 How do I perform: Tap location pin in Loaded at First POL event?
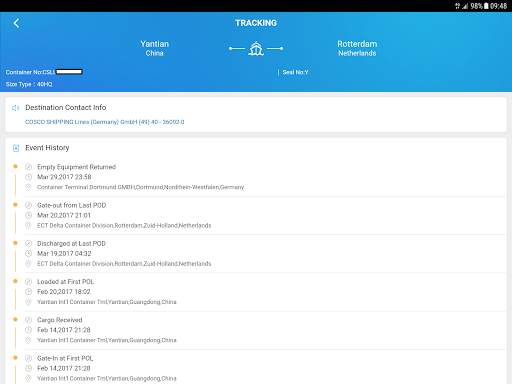coord(29,302)
